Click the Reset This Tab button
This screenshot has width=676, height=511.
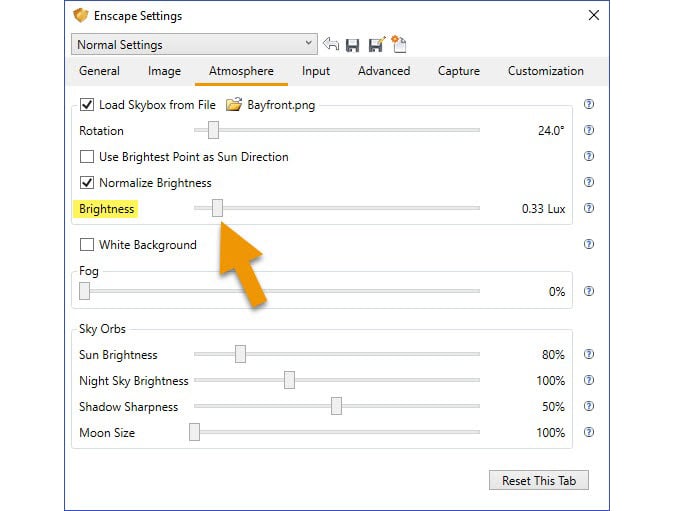538,480
